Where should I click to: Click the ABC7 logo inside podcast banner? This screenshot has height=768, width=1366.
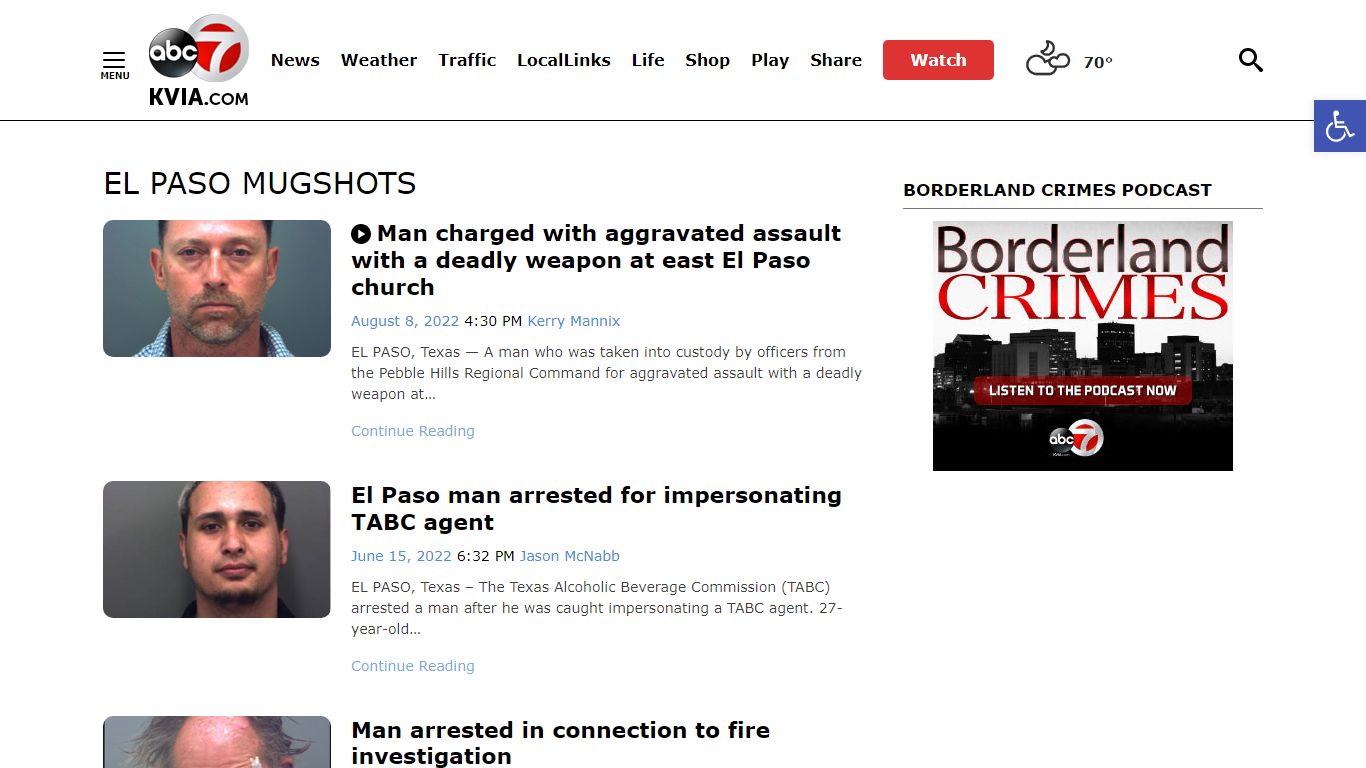click(x=1076, y=439)
